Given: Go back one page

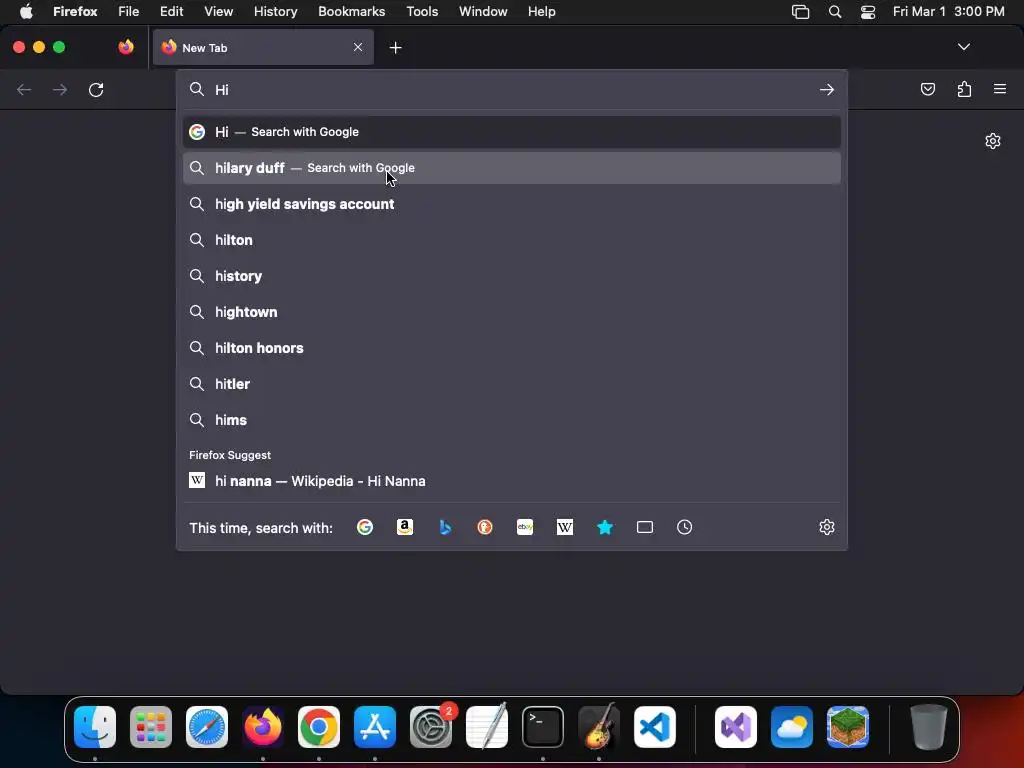Looking at the screenshot, I should (x=24, y=89).
